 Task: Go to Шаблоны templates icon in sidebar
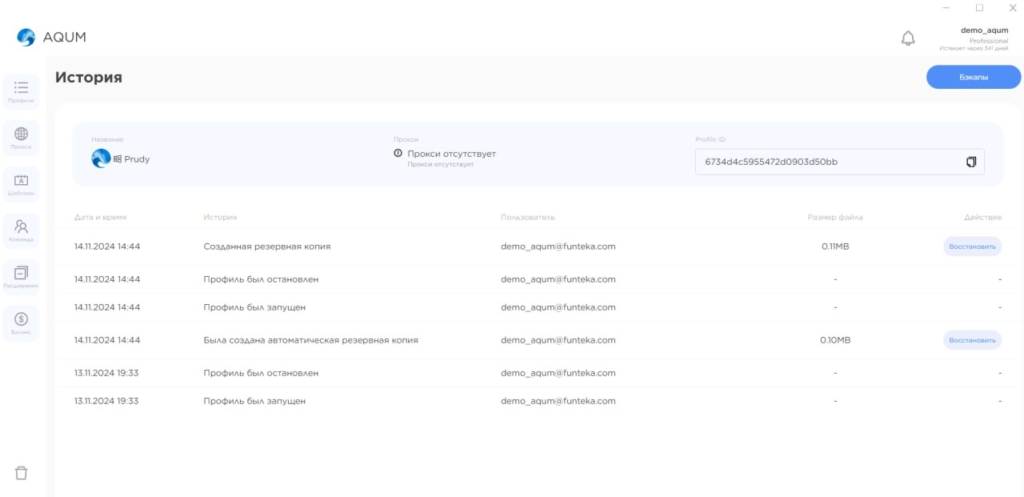click(x=21, y=181)
